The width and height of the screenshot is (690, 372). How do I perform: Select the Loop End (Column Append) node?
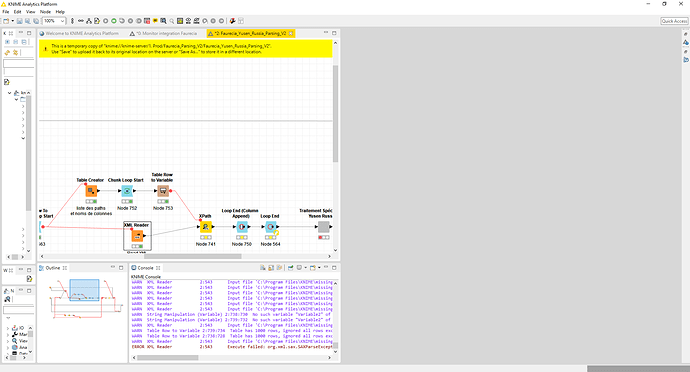(242, 227)
